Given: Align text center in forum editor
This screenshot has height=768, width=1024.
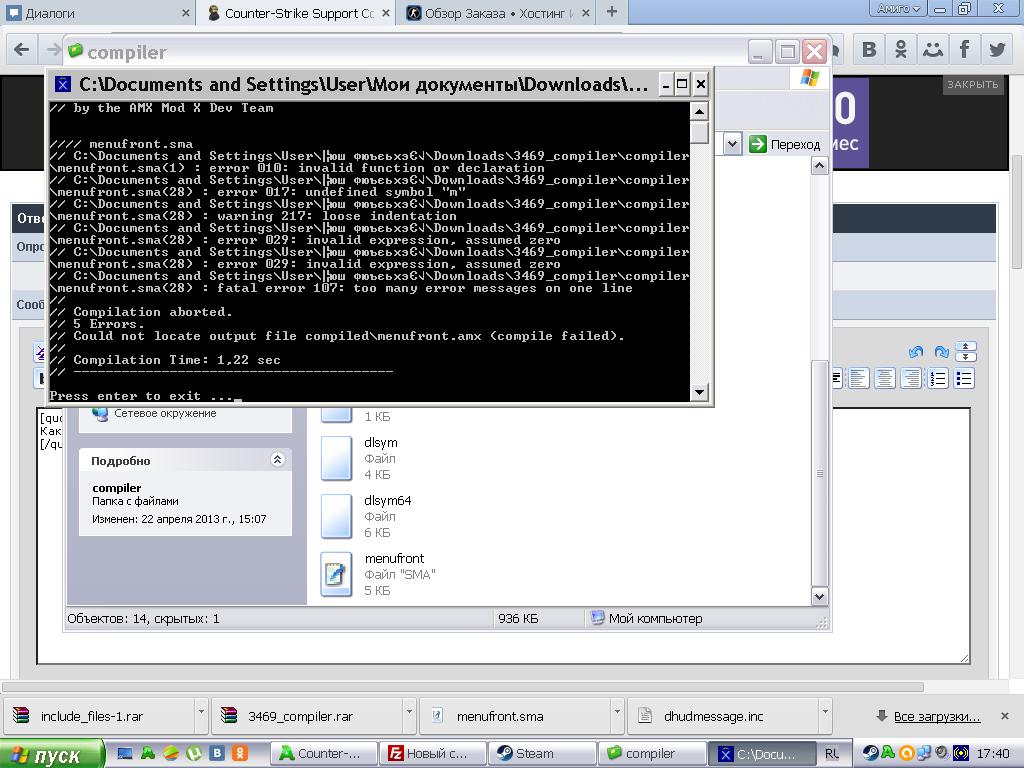Looking at the screenshot, I should click(885, 378).
